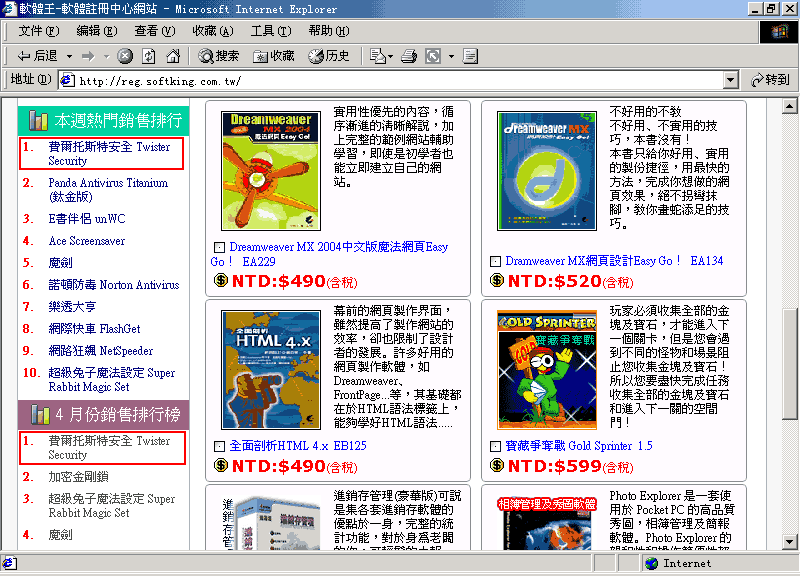800x576 pixels.
Task: Open weekly rank 10 Super Rabbit Magic Set link
Action: click(x=112, y=380)
